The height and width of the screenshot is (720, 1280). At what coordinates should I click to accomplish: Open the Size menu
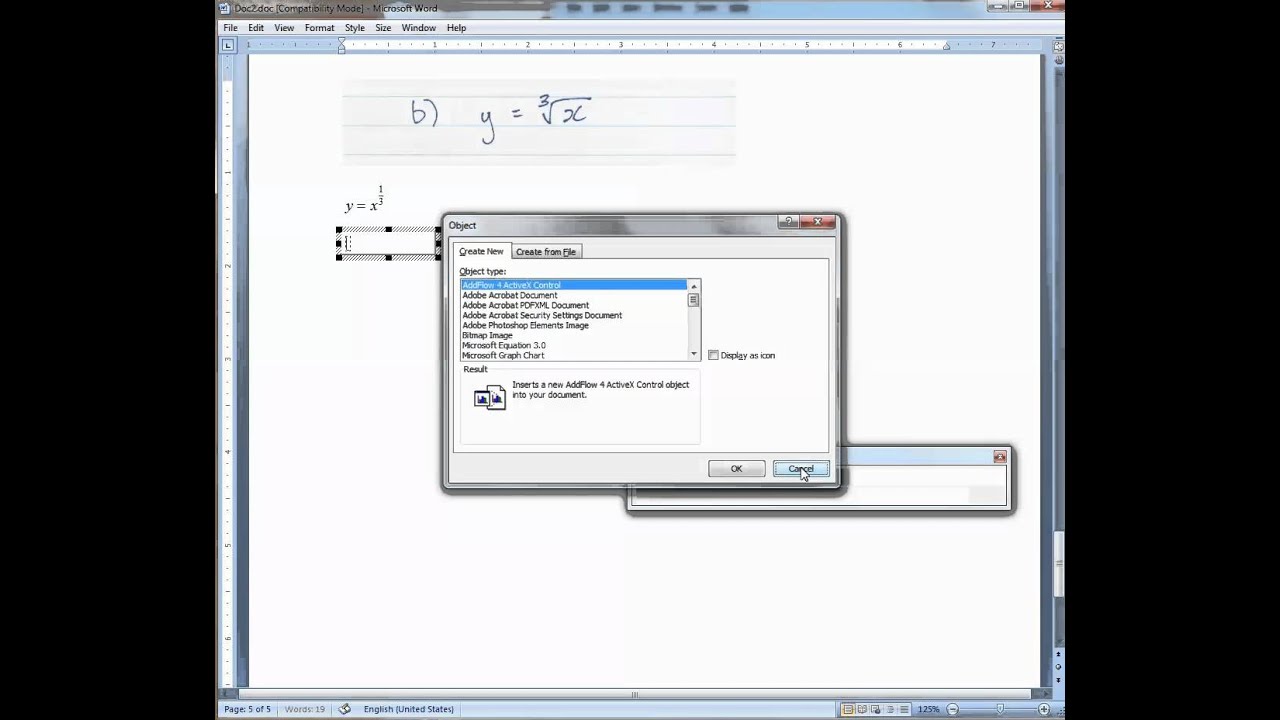pos(383,28)
